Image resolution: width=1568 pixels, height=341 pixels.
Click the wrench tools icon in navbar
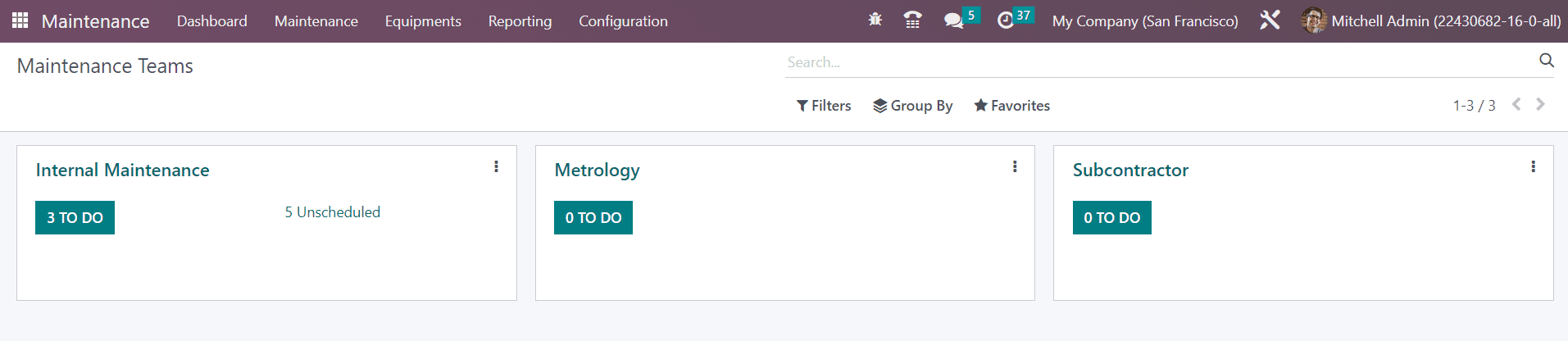[1270, 20]
